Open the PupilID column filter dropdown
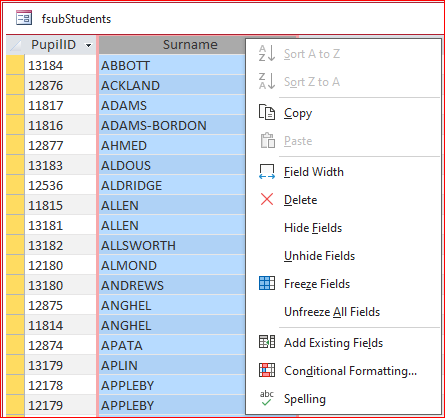445x418 pixels. tap(88, 45)
